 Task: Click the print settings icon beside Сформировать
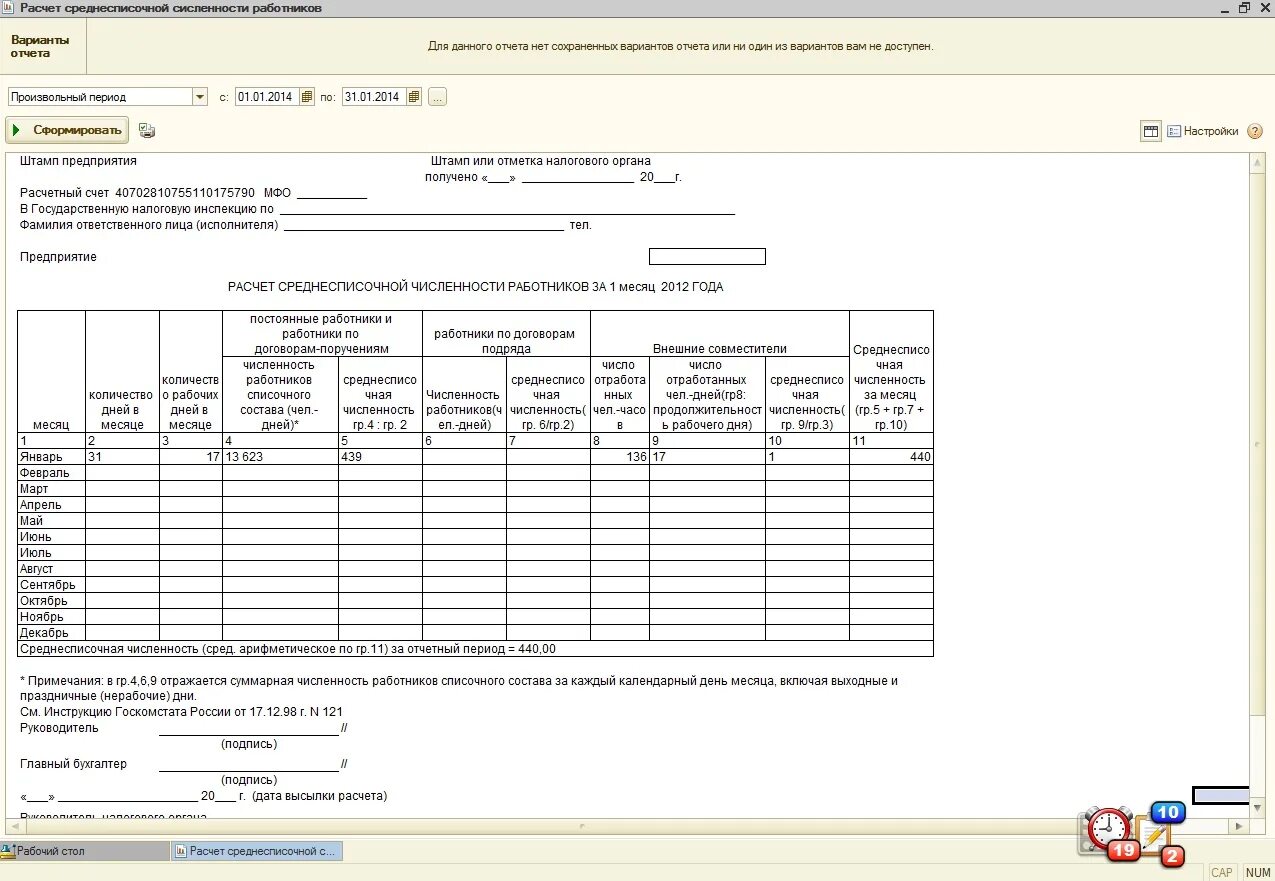(147, 130)
